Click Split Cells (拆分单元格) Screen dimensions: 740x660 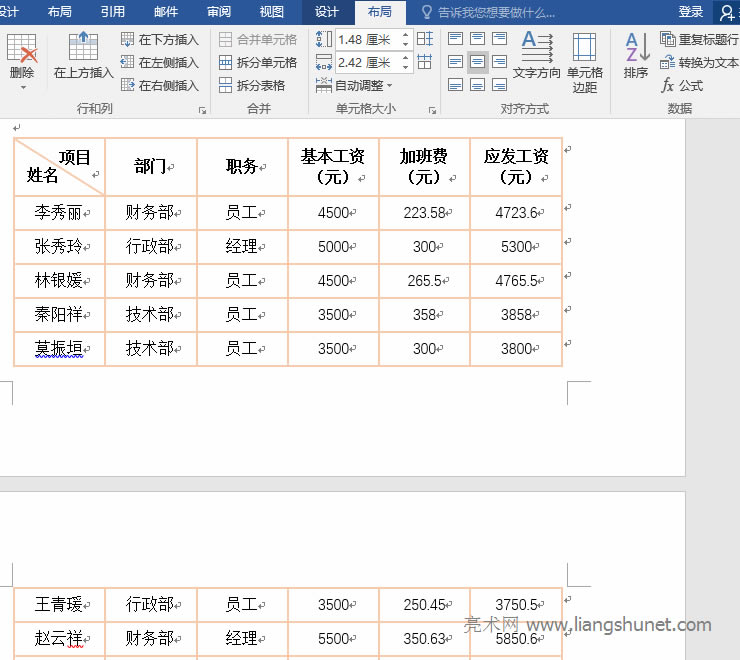(258, 62)
